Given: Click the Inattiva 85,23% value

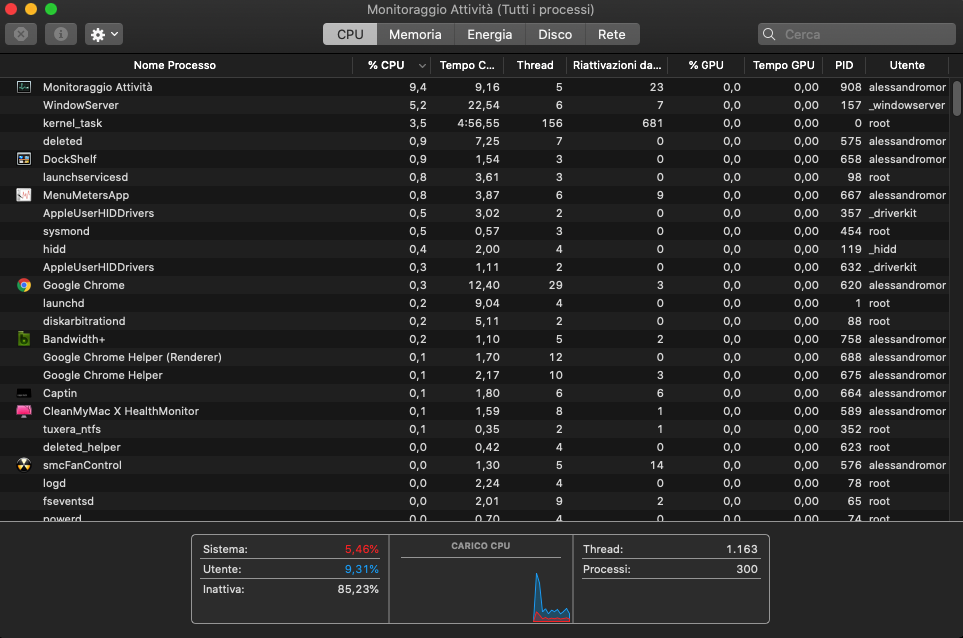Looking at the screenshot, I should (x=358, y=589).
